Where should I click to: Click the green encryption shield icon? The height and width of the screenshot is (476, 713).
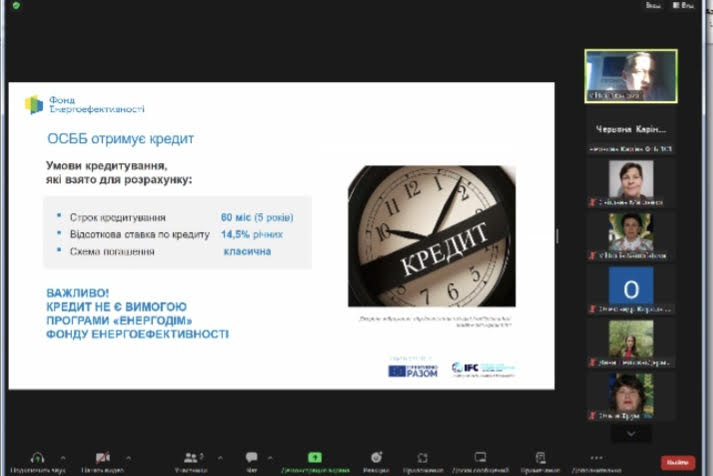tap(15, 5)
